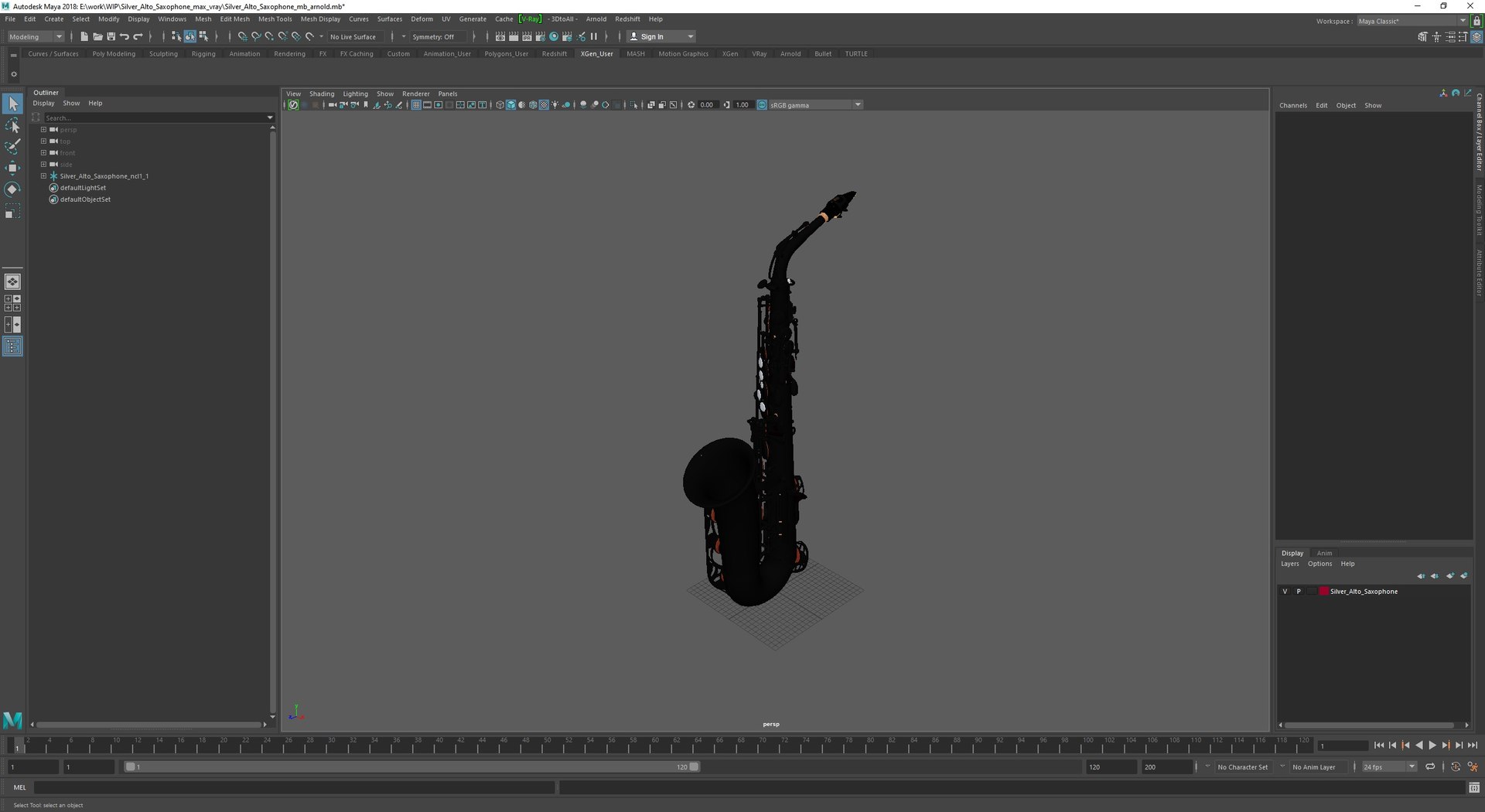Click the No Character Set button

[1242, 767]
